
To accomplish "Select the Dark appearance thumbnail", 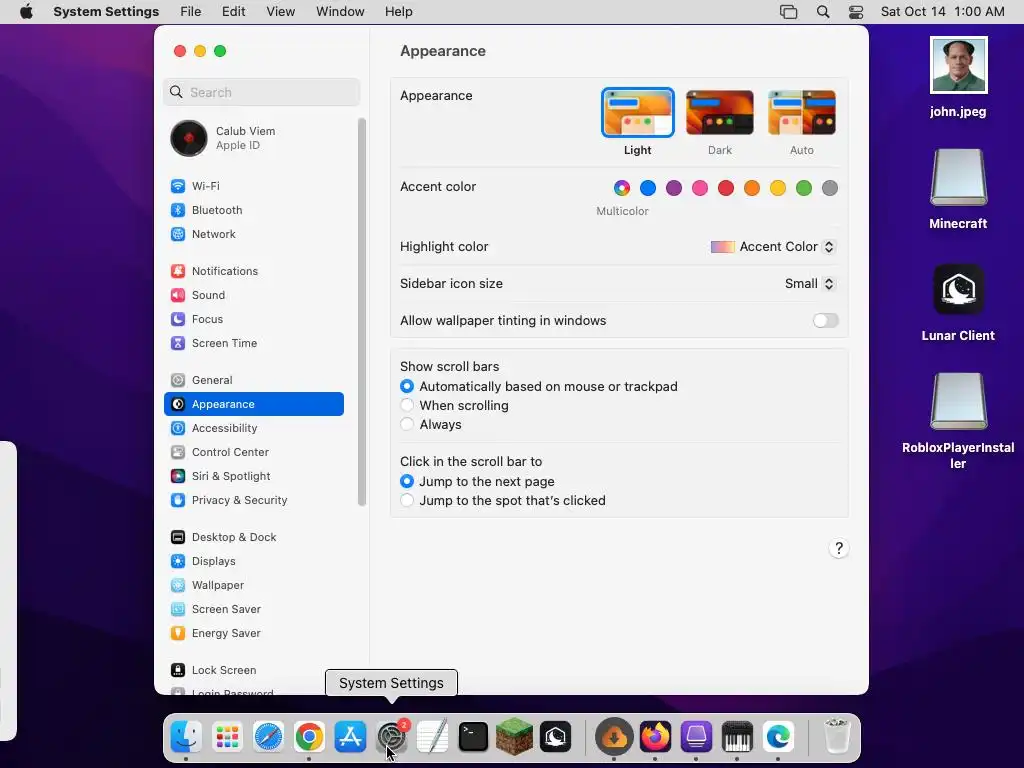I will [x=720, y=113].
